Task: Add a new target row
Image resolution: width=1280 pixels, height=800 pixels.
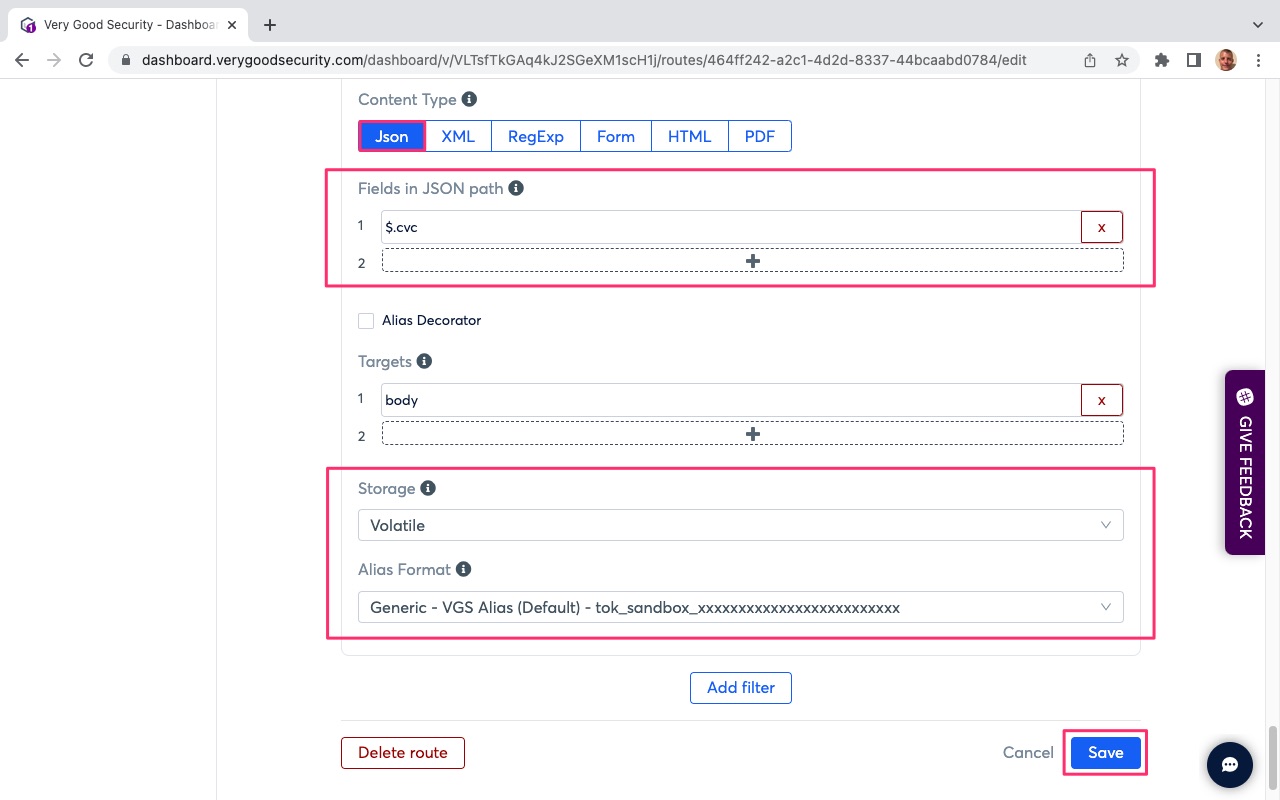Action: click(753, 433)
